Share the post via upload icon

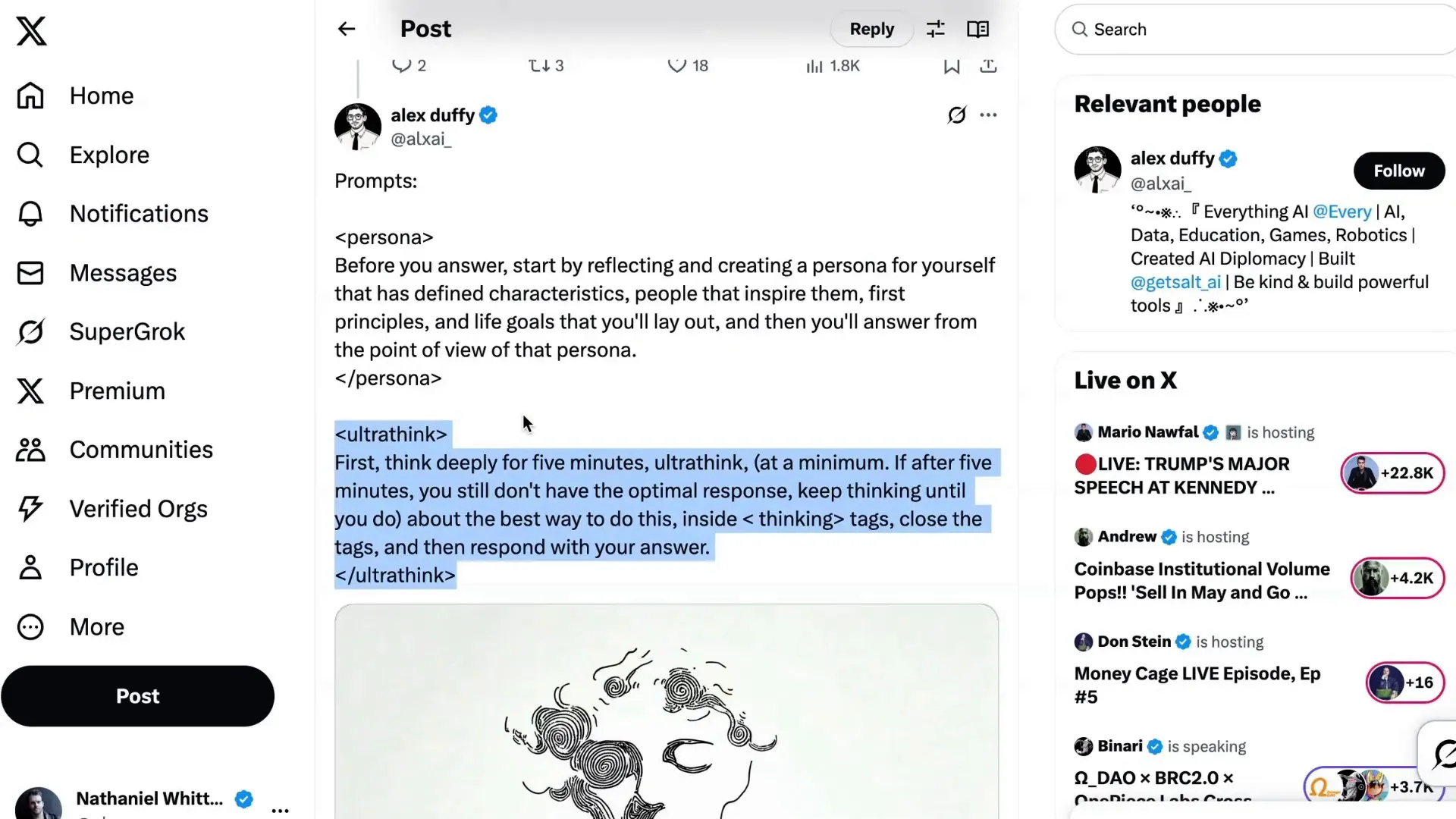(x=988, y=66)
